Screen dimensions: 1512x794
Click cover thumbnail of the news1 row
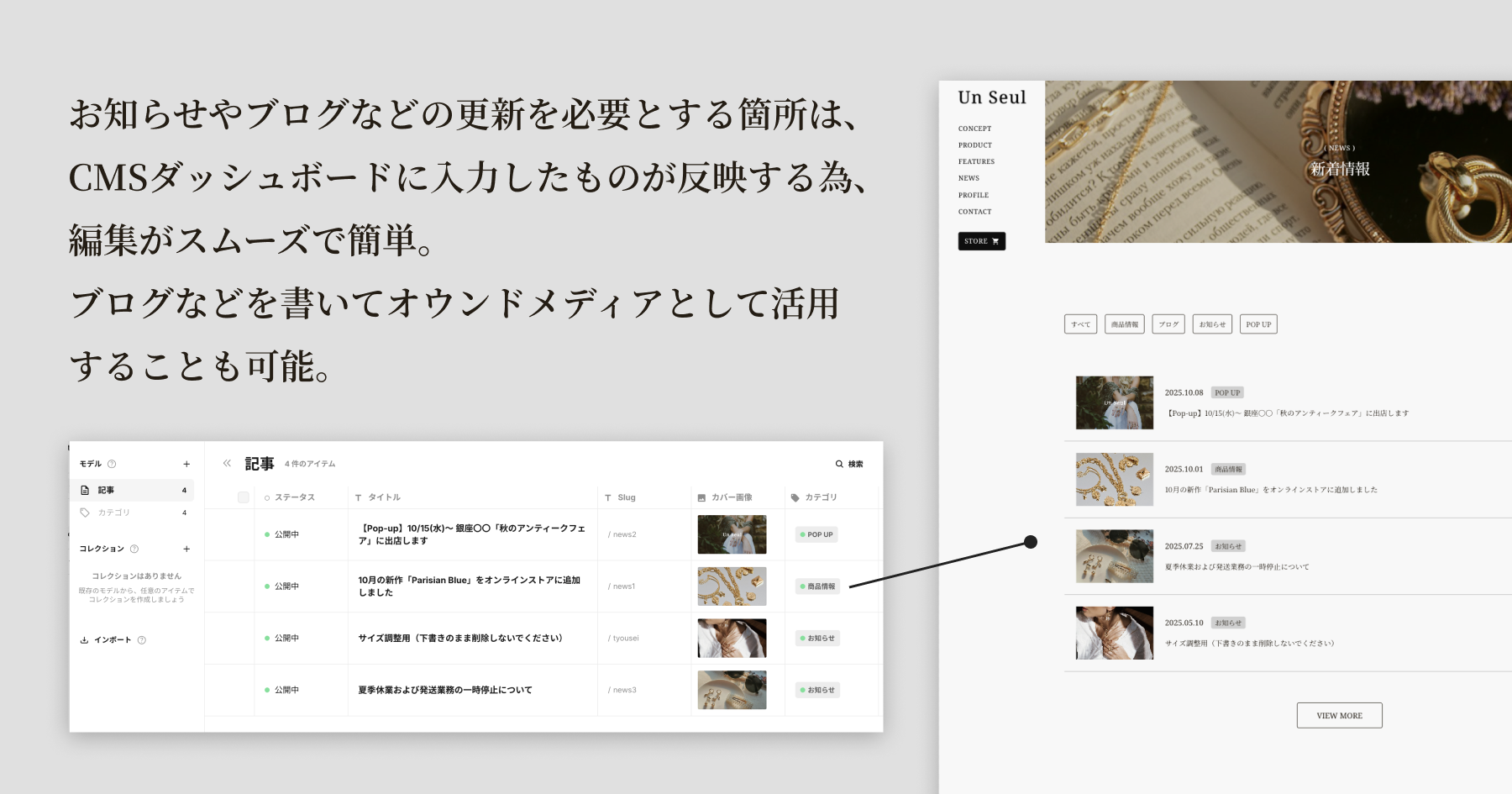coord(732,586)
